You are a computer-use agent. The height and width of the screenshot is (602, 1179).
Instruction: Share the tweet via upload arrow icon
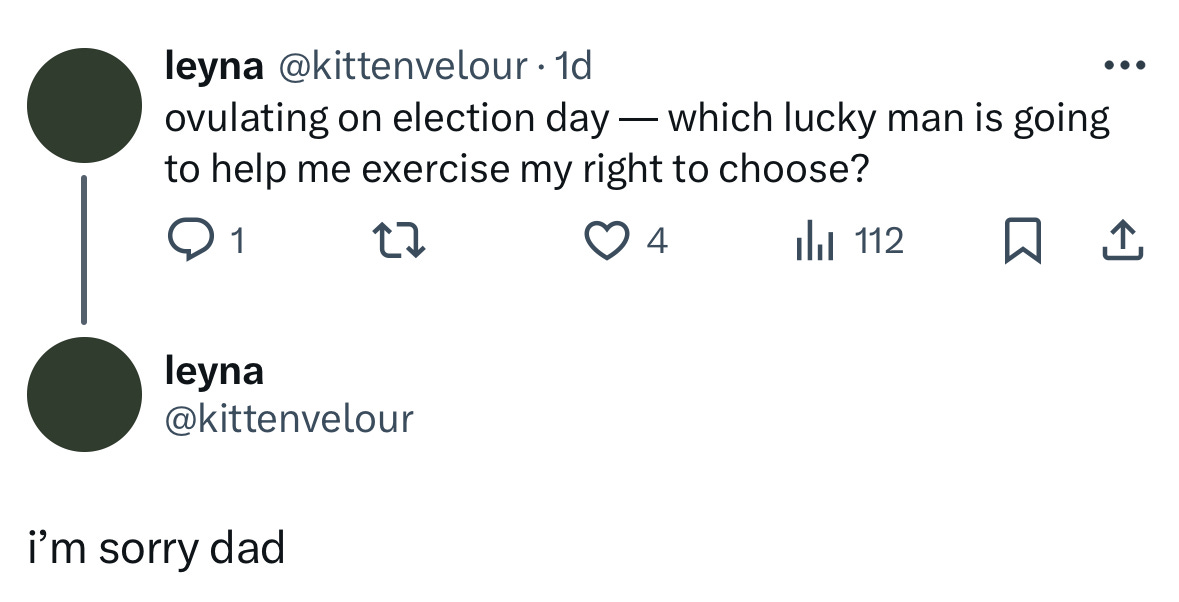(1123, 241)
